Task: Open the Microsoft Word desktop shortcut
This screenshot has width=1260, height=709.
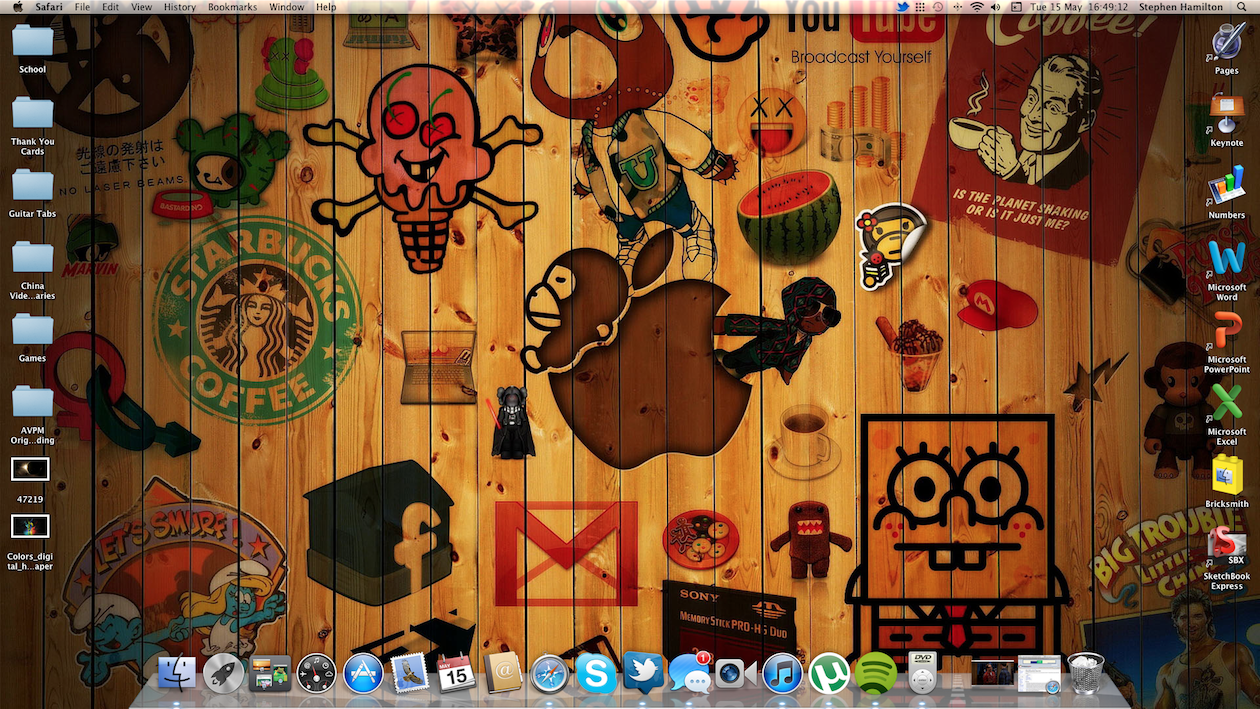Action: tap(1227, 270)
